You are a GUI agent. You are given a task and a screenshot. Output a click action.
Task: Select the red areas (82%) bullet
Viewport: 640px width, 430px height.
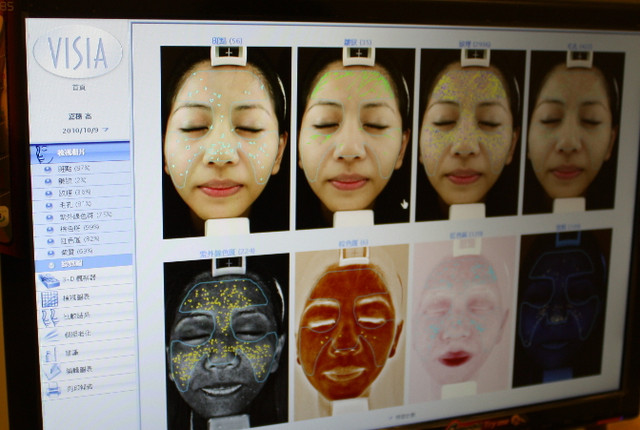click(x=50, y=241)
